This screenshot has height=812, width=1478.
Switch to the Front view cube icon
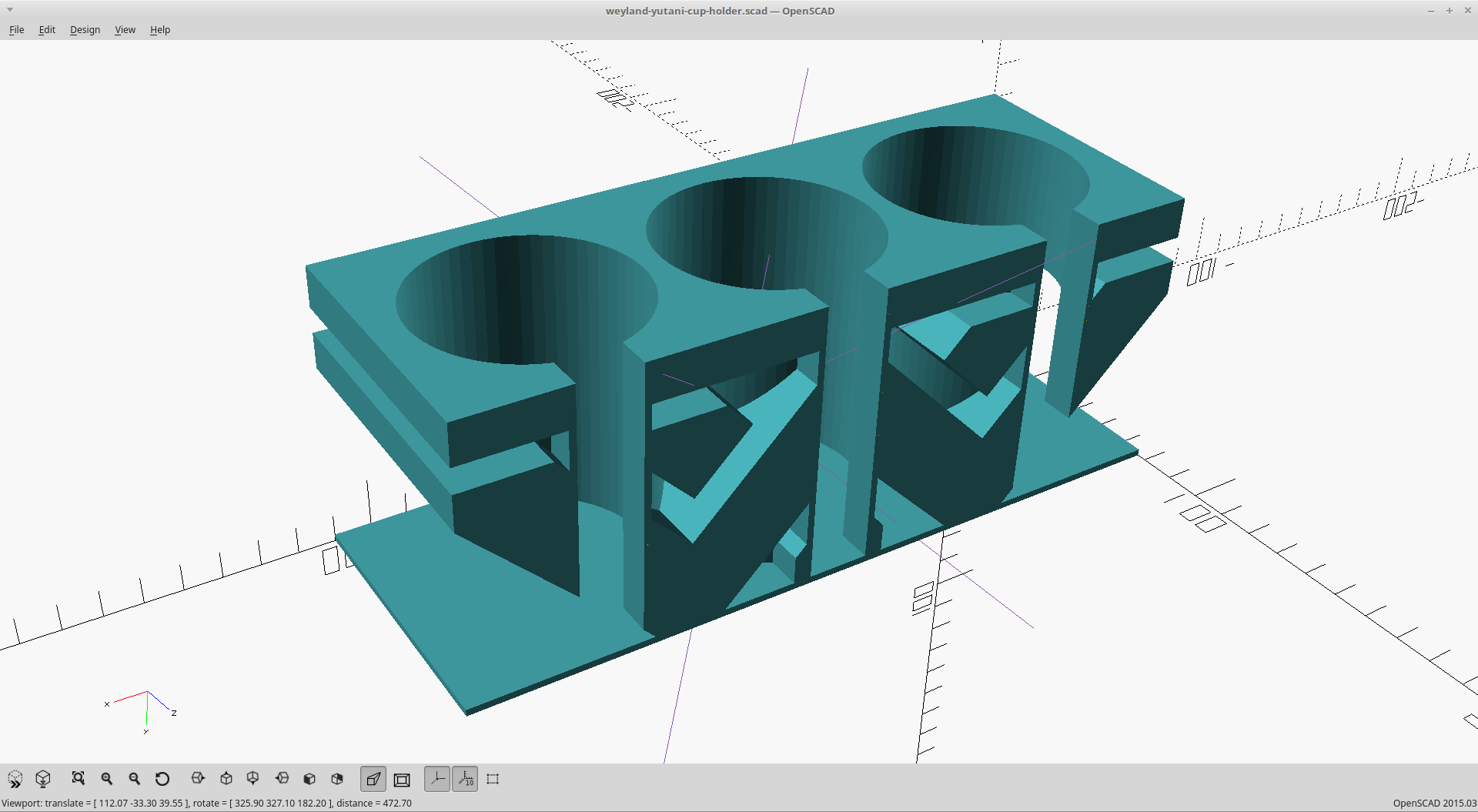click(x=309, y=779)
